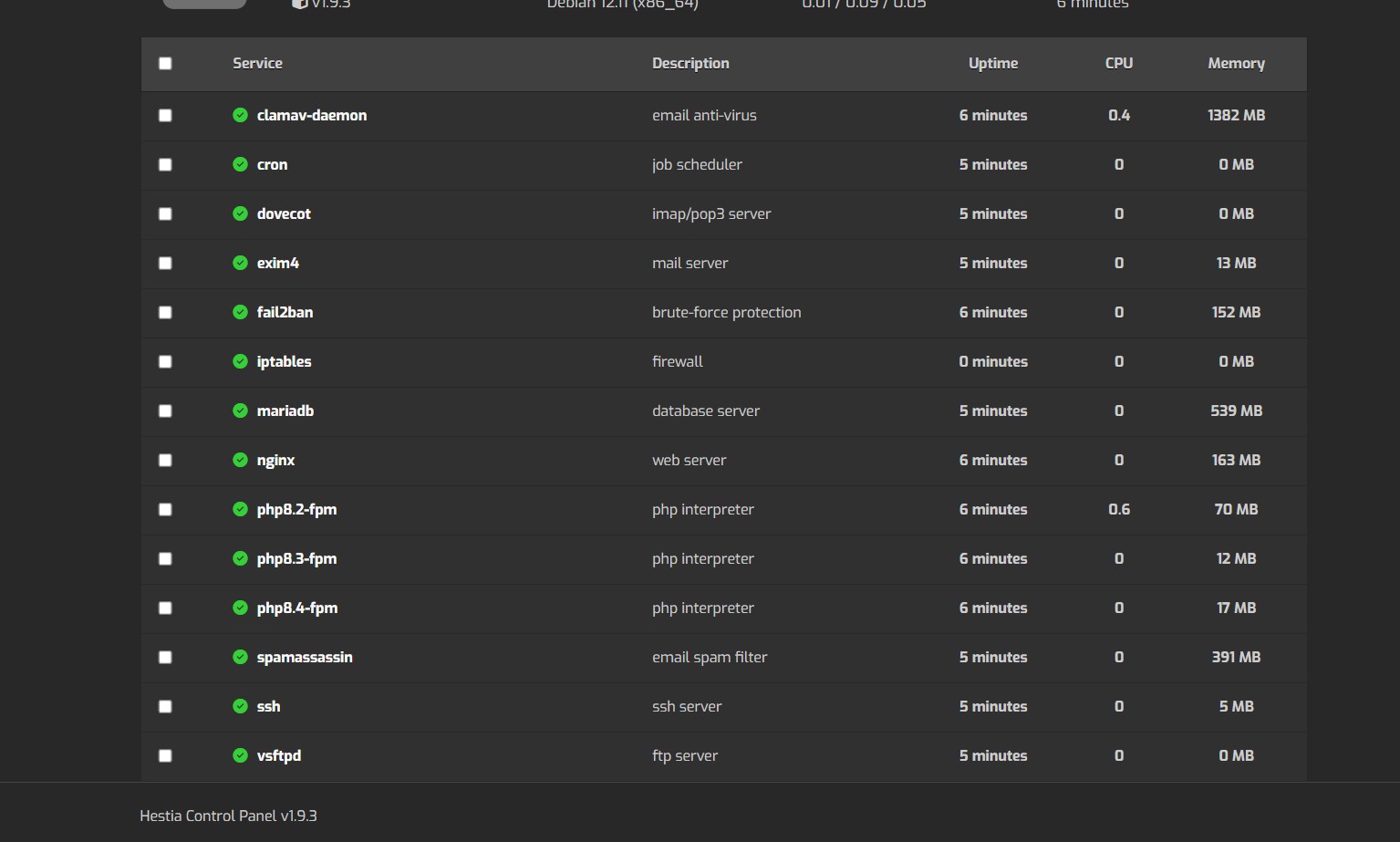Tick the php8.4-fpm checkbox
Screen dimensions: 1400x842
coord(165,608)
